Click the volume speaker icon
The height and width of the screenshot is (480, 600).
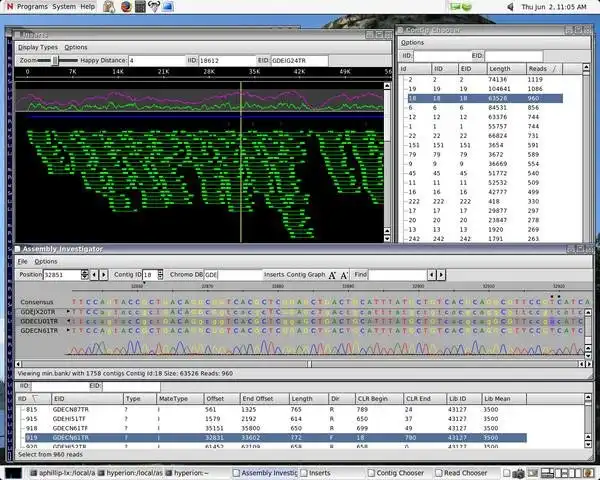510,7
